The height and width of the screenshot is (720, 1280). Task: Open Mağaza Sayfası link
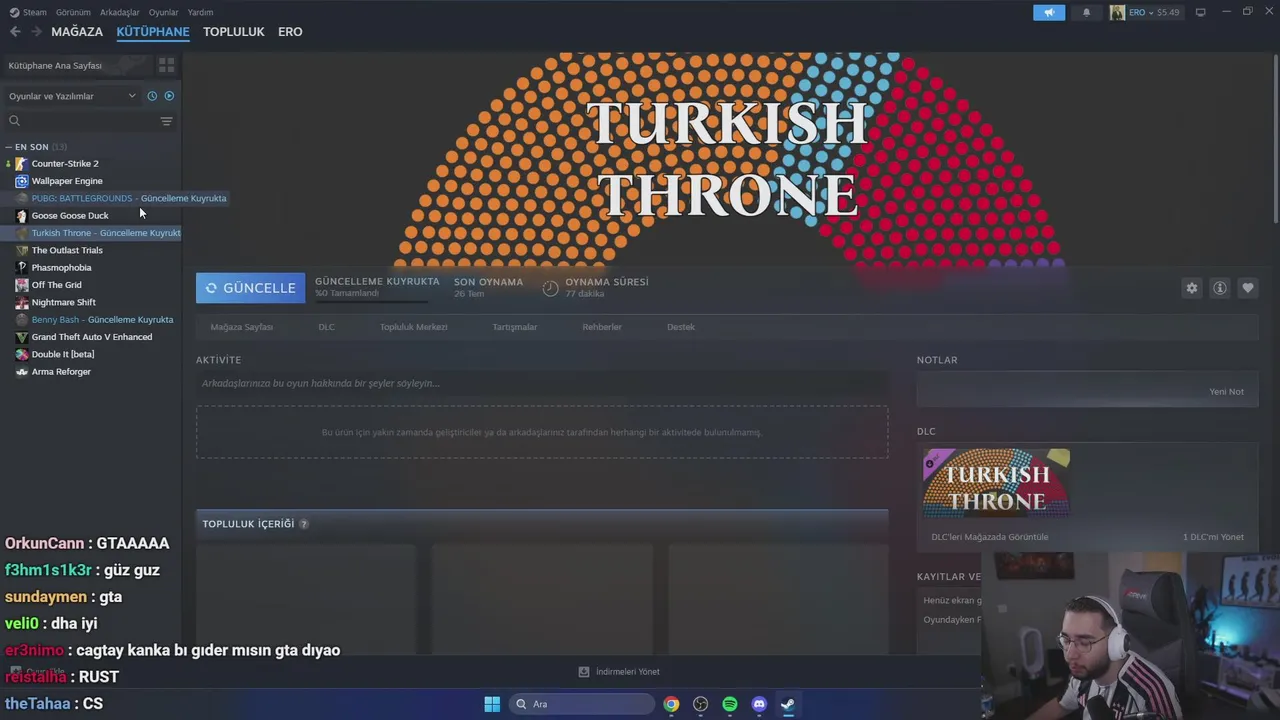241,327
